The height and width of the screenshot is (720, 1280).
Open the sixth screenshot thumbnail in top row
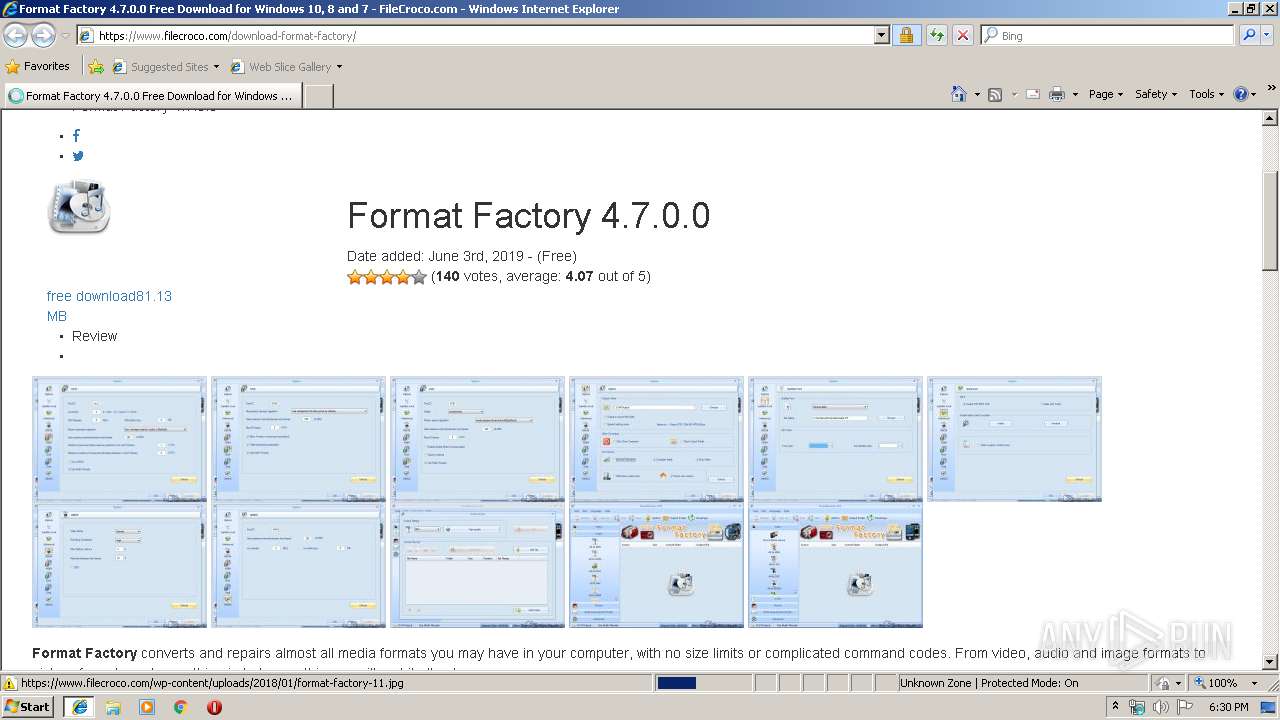[1014, 439]
